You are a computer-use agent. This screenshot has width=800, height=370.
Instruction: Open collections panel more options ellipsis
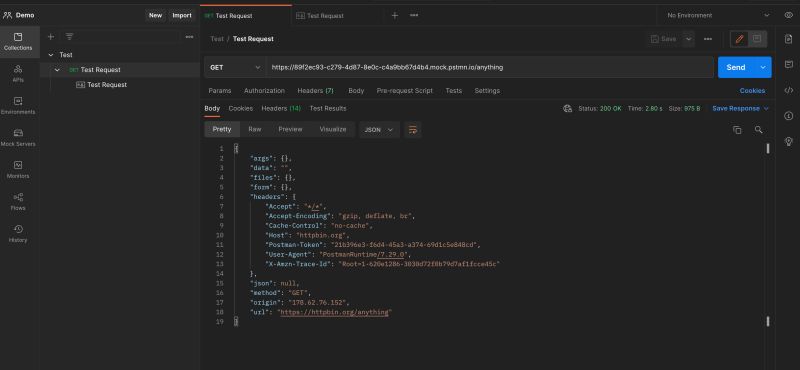(x=189, y=37)
